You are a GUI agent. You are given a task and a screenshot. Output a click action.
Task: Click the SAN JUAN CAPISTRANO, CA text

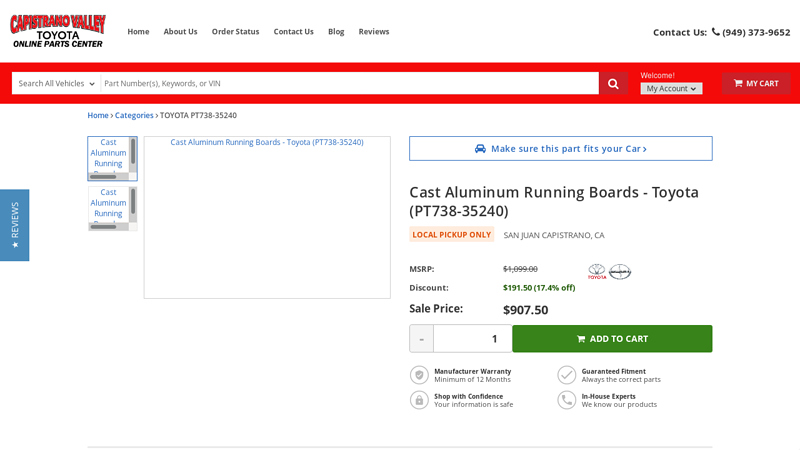554,235
